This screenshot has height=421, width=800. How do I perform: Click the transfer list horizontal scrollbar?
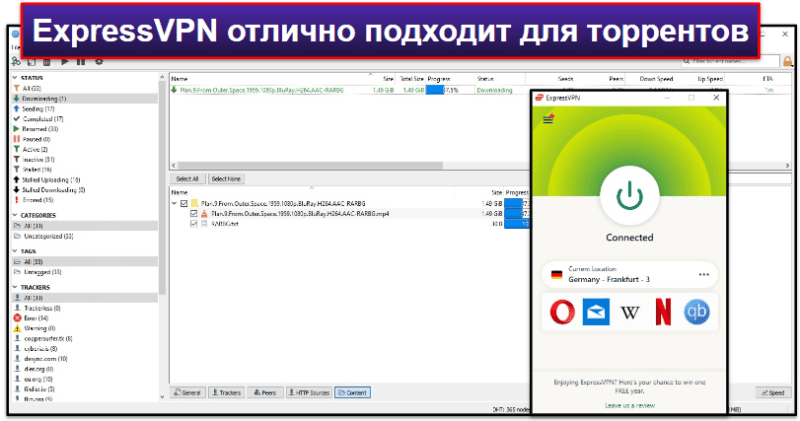point(311,165)
